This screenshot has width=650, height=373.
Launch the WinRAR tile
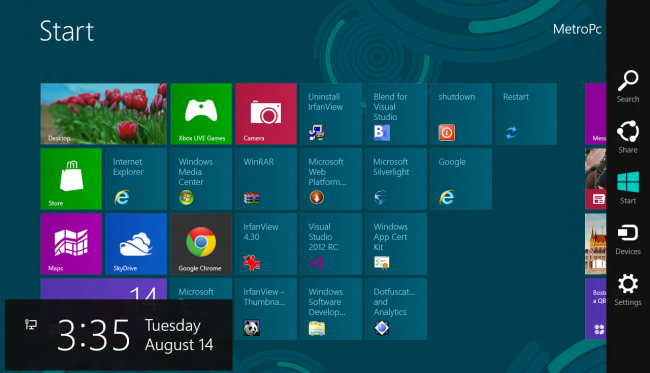266,179
